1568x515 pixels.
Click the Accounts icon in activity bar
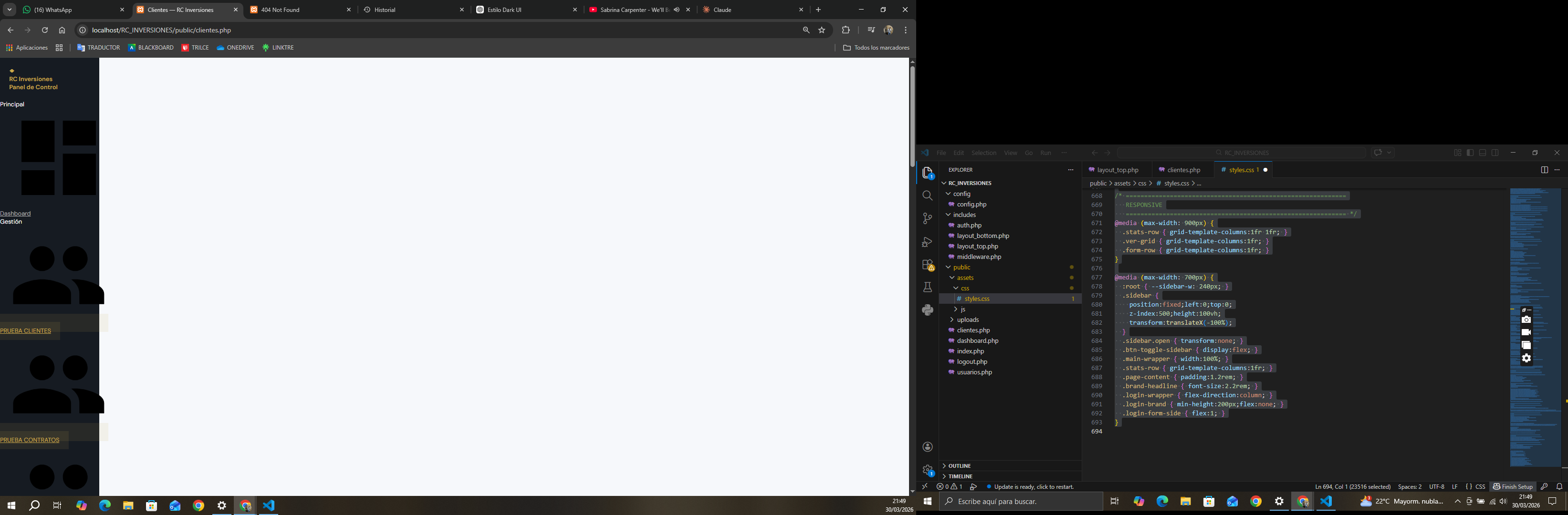point(927,447)
